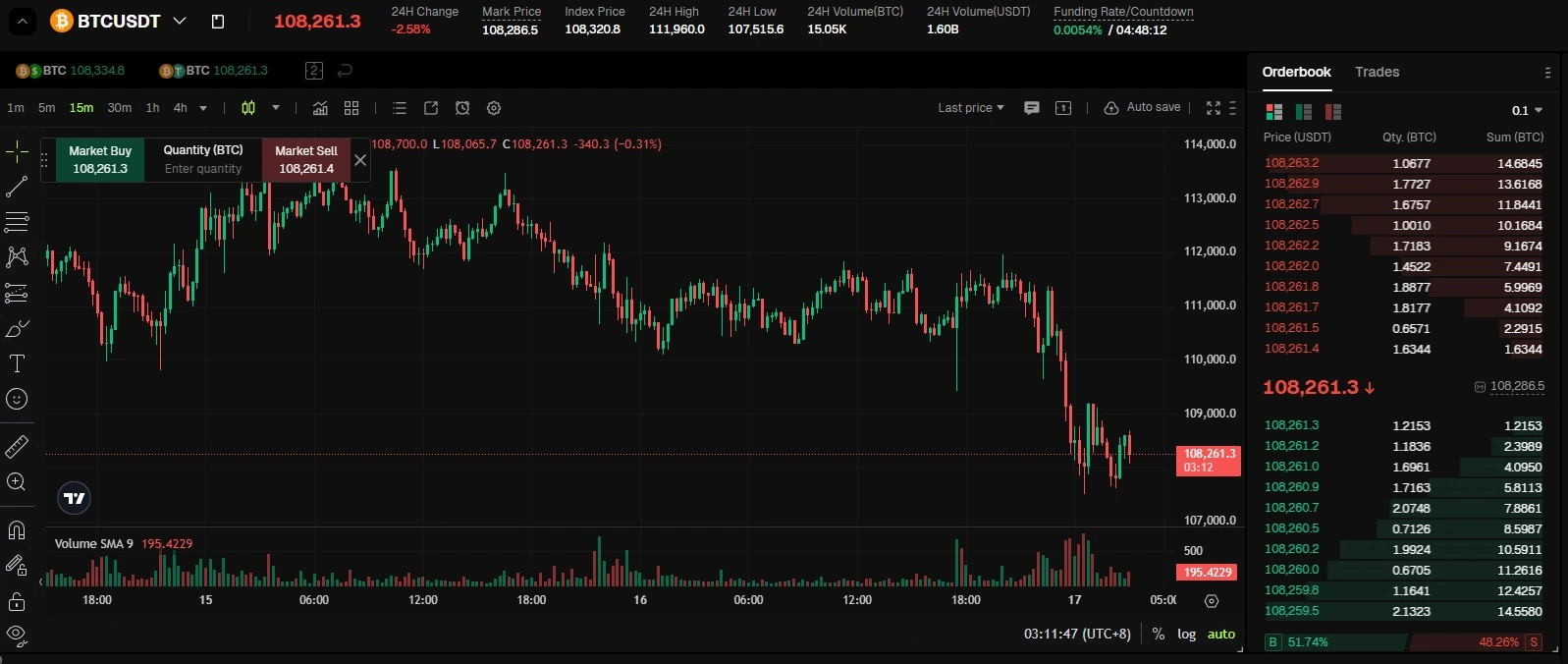The width and height of the screenshot is (1568, 664).
Task: Click the Market Buy button
Action: (x=100, y=160)
